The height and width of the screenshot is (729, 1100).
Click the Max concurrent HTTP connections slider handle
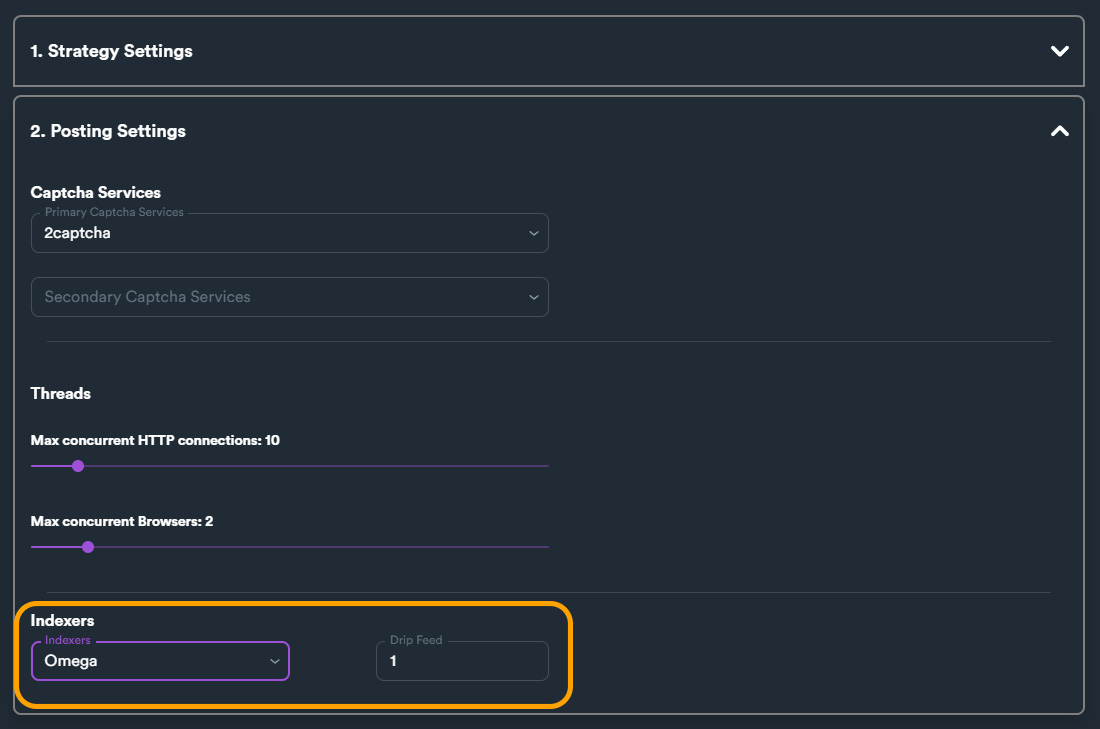tap(78, 466)
